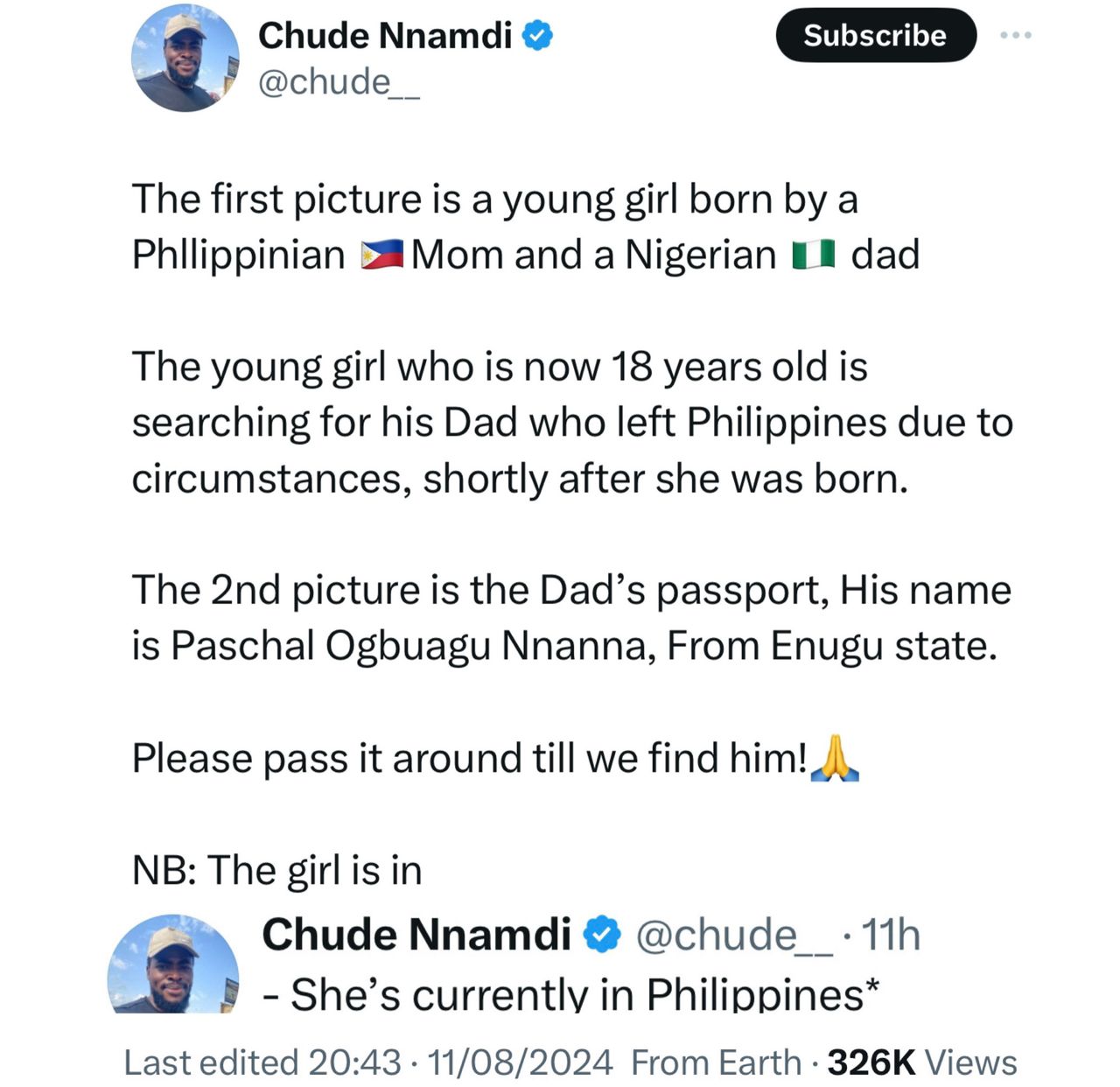Click the Chude Nnamdi name in header
Screen dimensions: 1120x1087
point(385,36)
